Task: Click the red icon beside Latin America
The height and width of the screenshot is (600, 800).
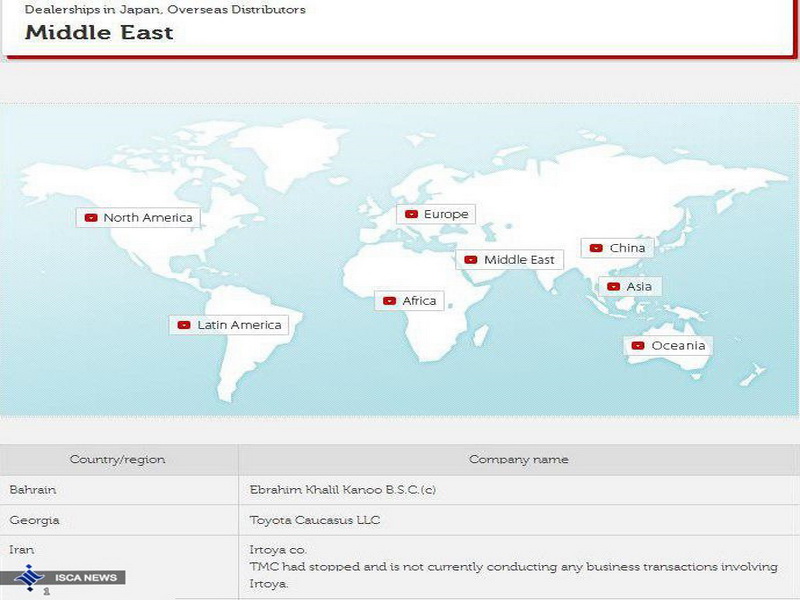Action: point(184,325)
